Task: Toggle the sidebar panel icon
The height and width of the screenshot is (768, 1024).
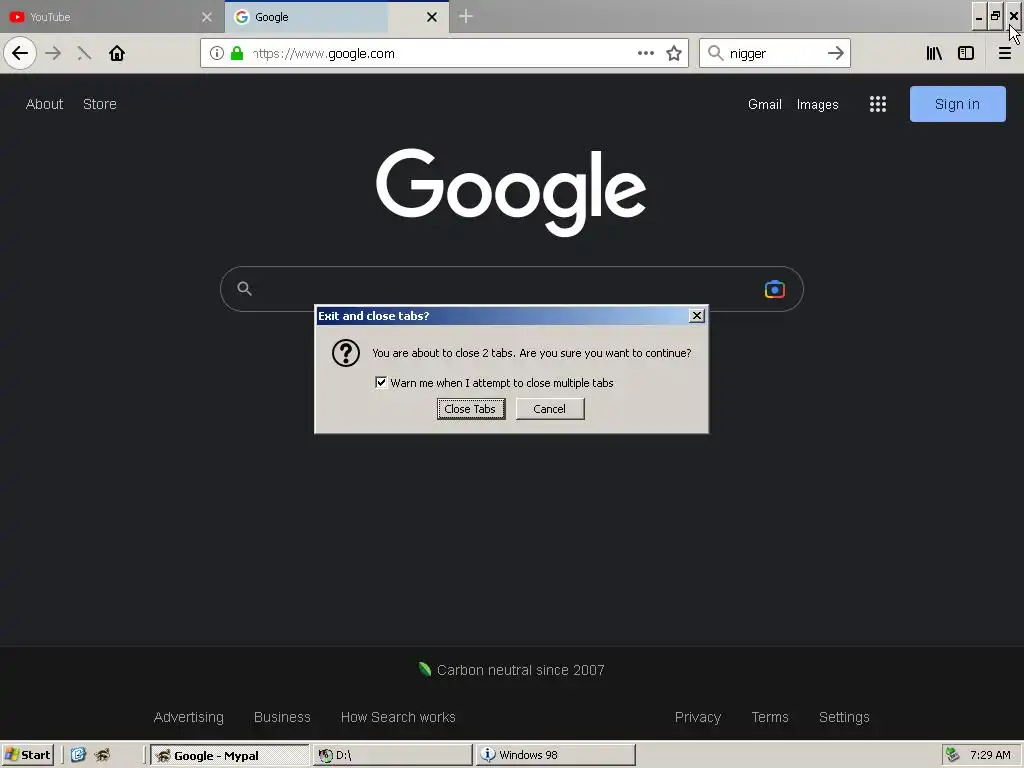Action: pyautogui.click(x=966, y=53)
